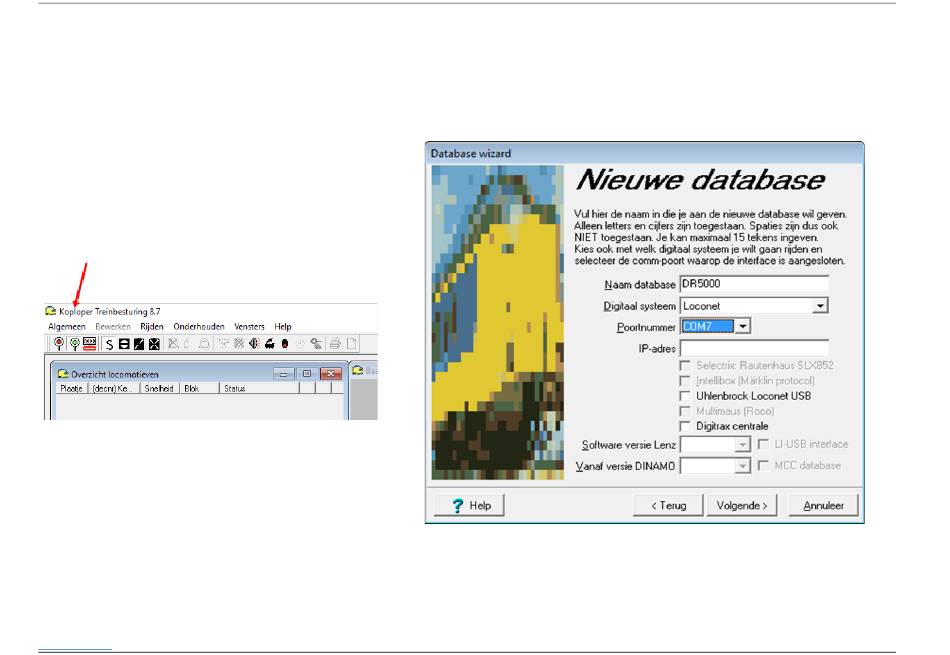Image resolution: width=950 pixels, height=655 pixels.
Task: Tick the MCC database checkbox
Action: click(x=763, y=465)
